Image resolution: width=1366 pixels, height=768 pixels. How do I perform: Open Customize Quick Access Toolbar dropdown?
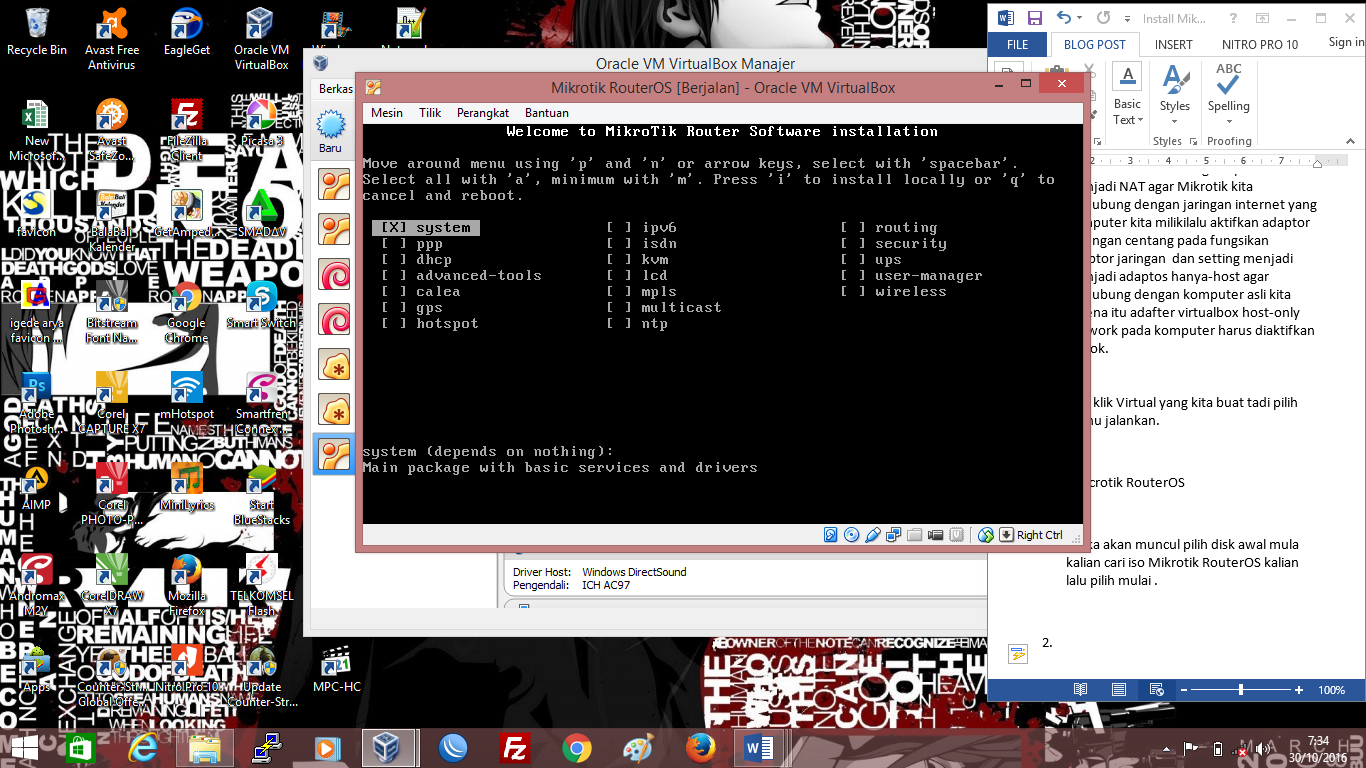click(1126, 18)
